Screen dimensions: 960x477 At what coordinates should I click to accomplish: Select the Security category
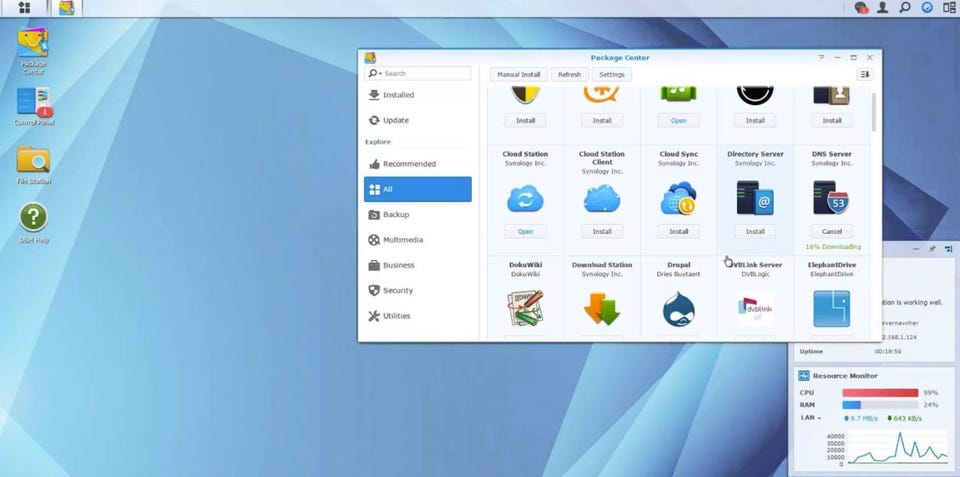(418, 290)
